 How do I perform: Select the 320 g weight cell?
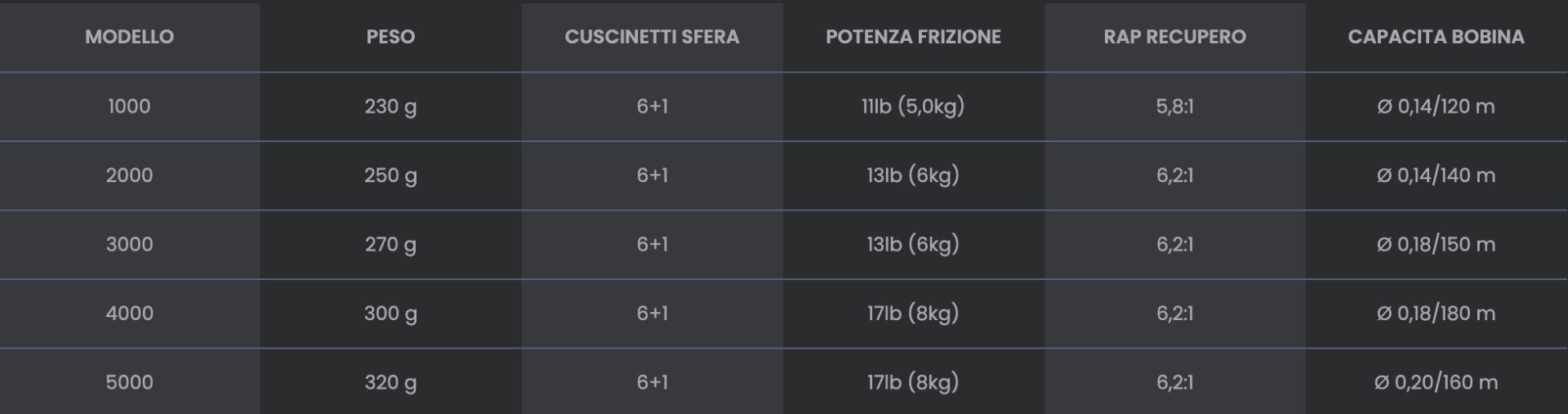coord(390,382)
